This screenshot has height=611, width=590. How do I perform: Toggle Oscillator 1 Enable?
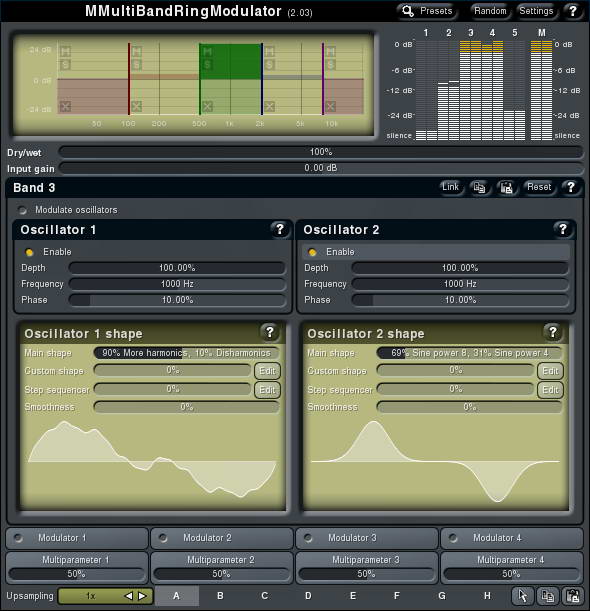point(29,252)
